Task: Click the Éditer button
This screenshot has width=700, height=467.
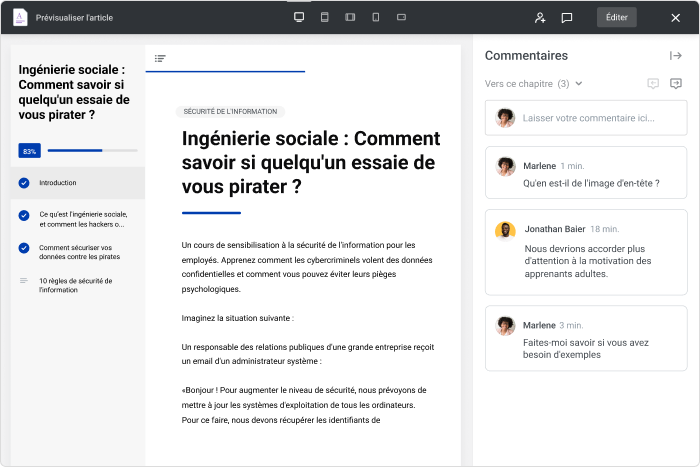Action: (x=617, y=17)
